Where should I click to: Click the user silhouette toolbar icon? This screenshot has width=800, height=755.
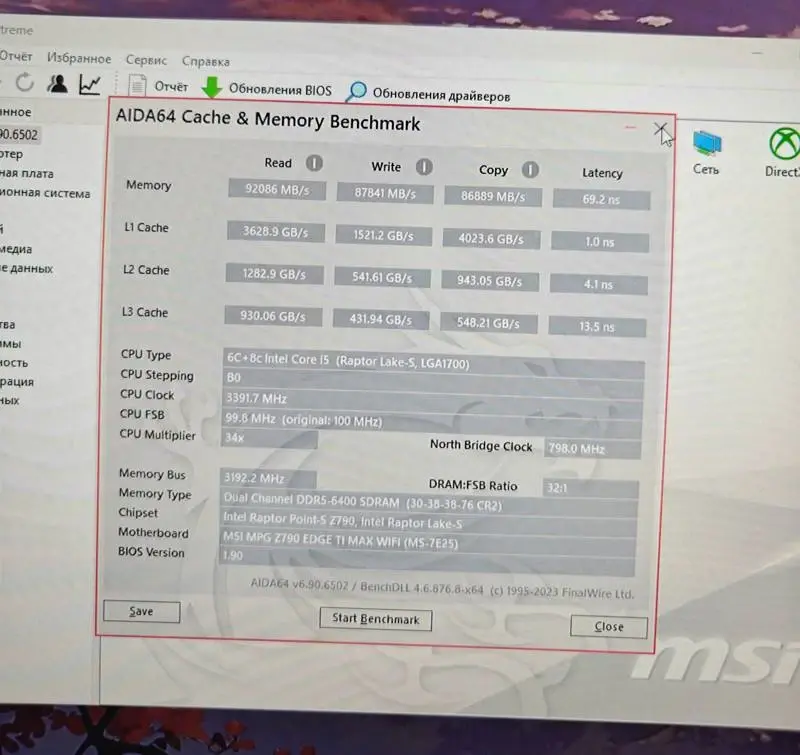[58, 83]
